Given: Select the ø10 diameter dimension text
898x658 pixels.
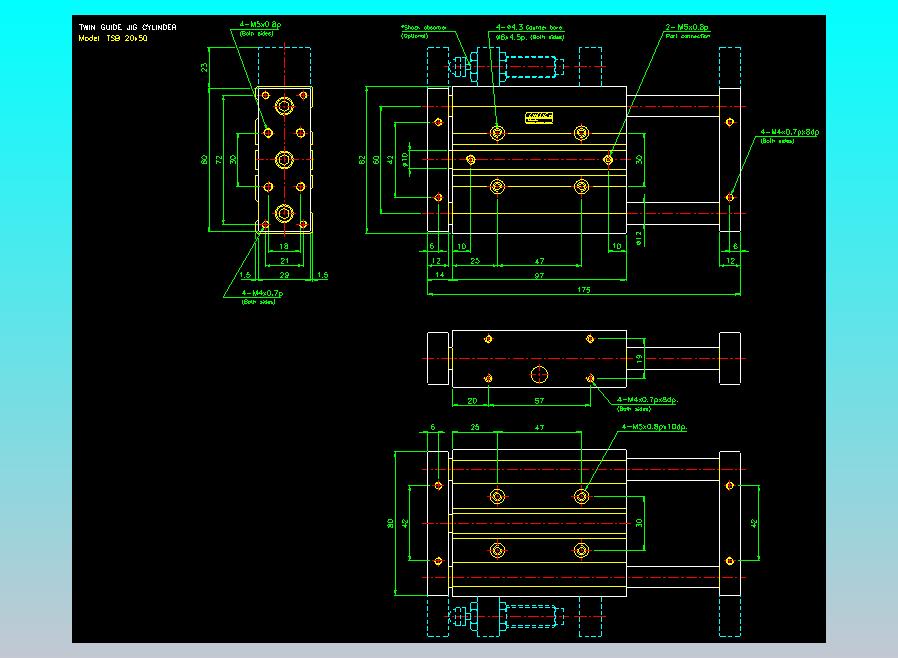Looking at the screenshot, I should click(x=404, y=160).
